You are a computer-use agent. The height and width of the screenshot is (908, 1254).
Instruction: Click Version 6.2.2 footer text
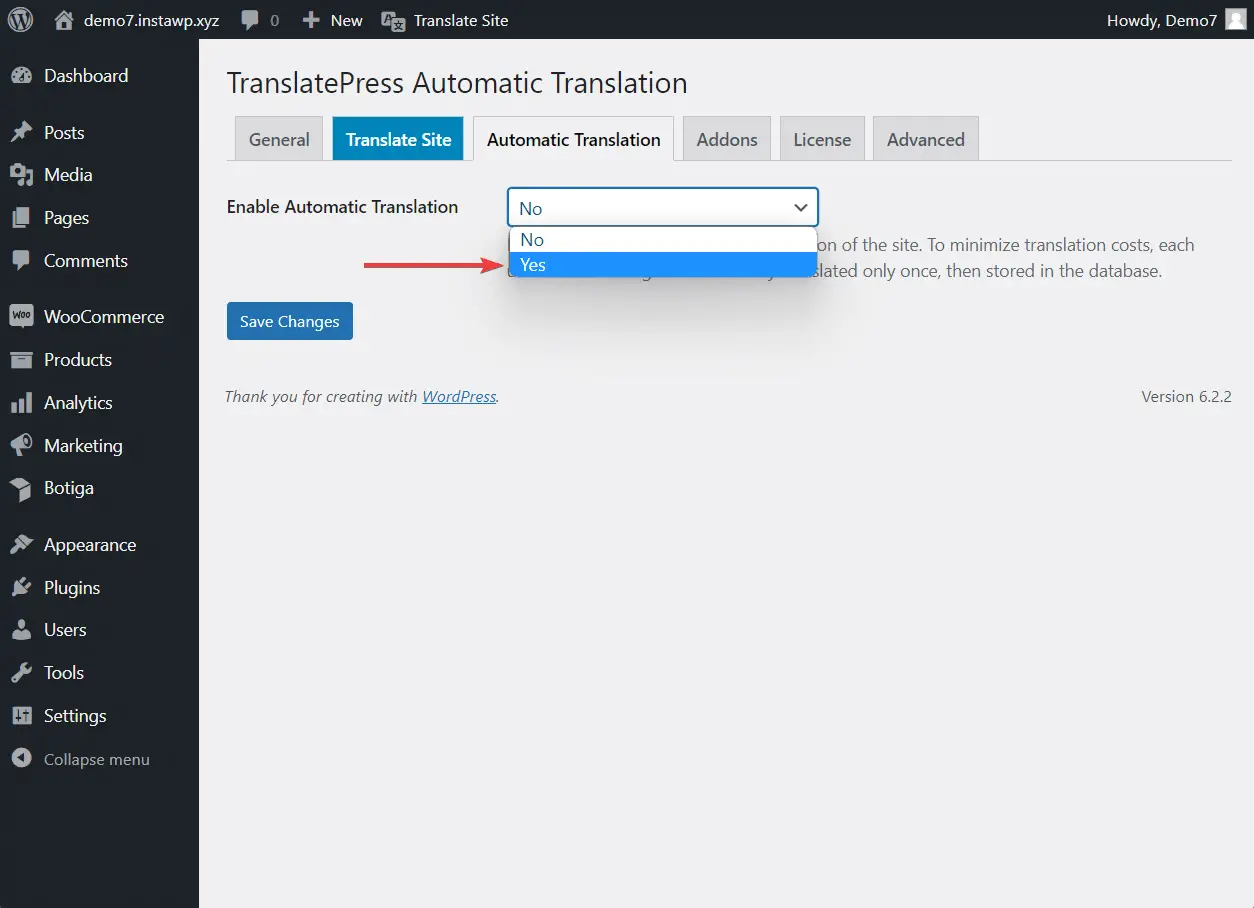tap(1186, 396)
